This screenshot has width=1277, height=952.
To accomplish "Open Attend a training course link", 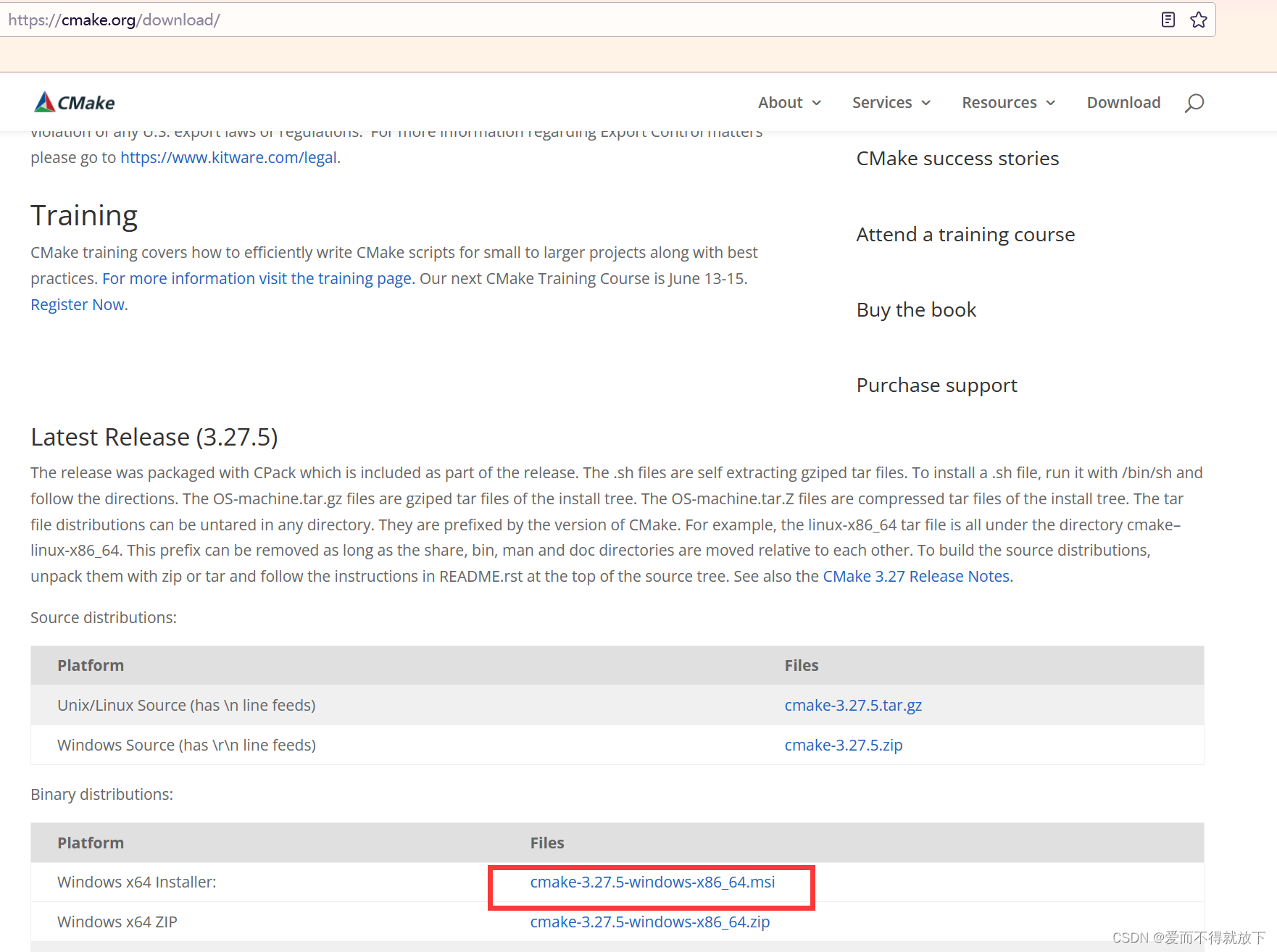I will (965, 234).
